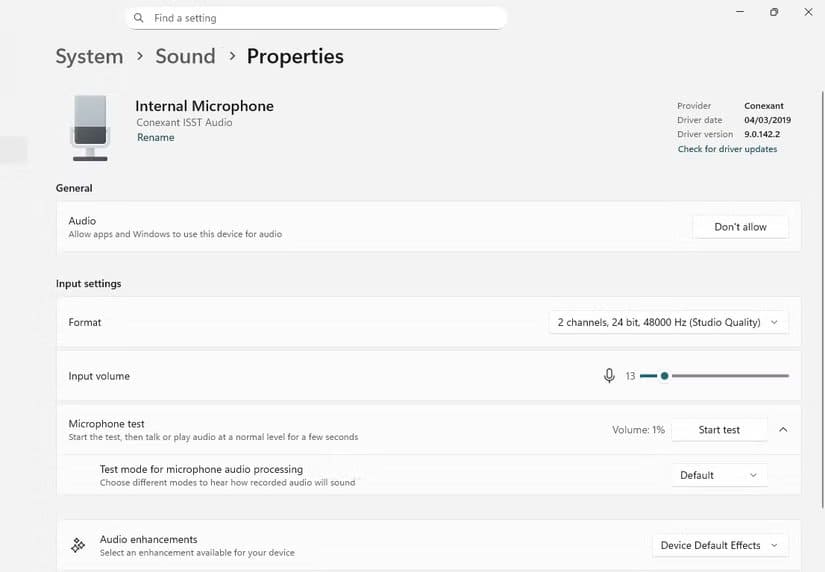
Task: Go to System in breadcrumb
Action: coord(89,56)
